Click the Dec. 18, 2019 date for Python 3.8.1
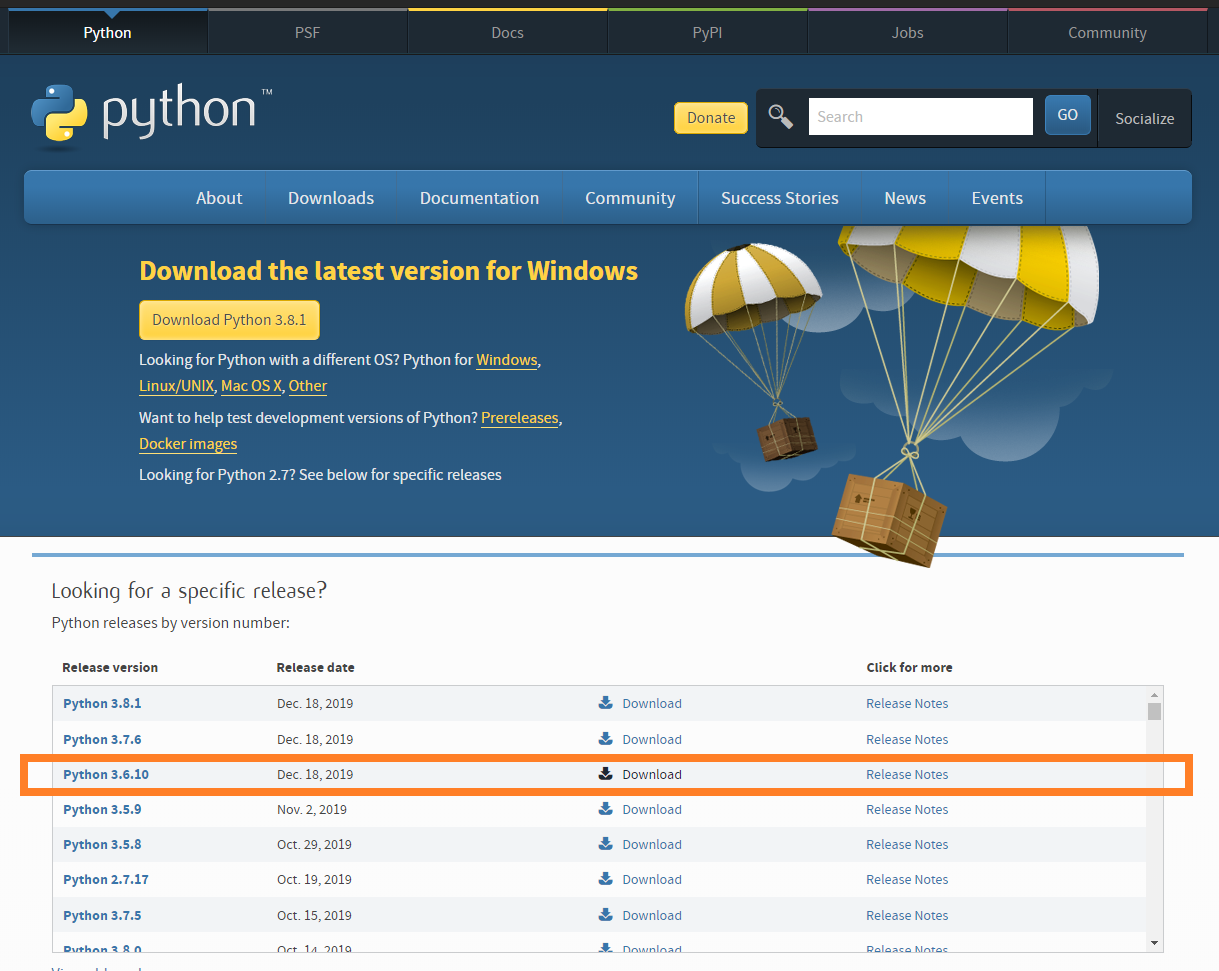 pyautogui.click(x=315, y=703)
